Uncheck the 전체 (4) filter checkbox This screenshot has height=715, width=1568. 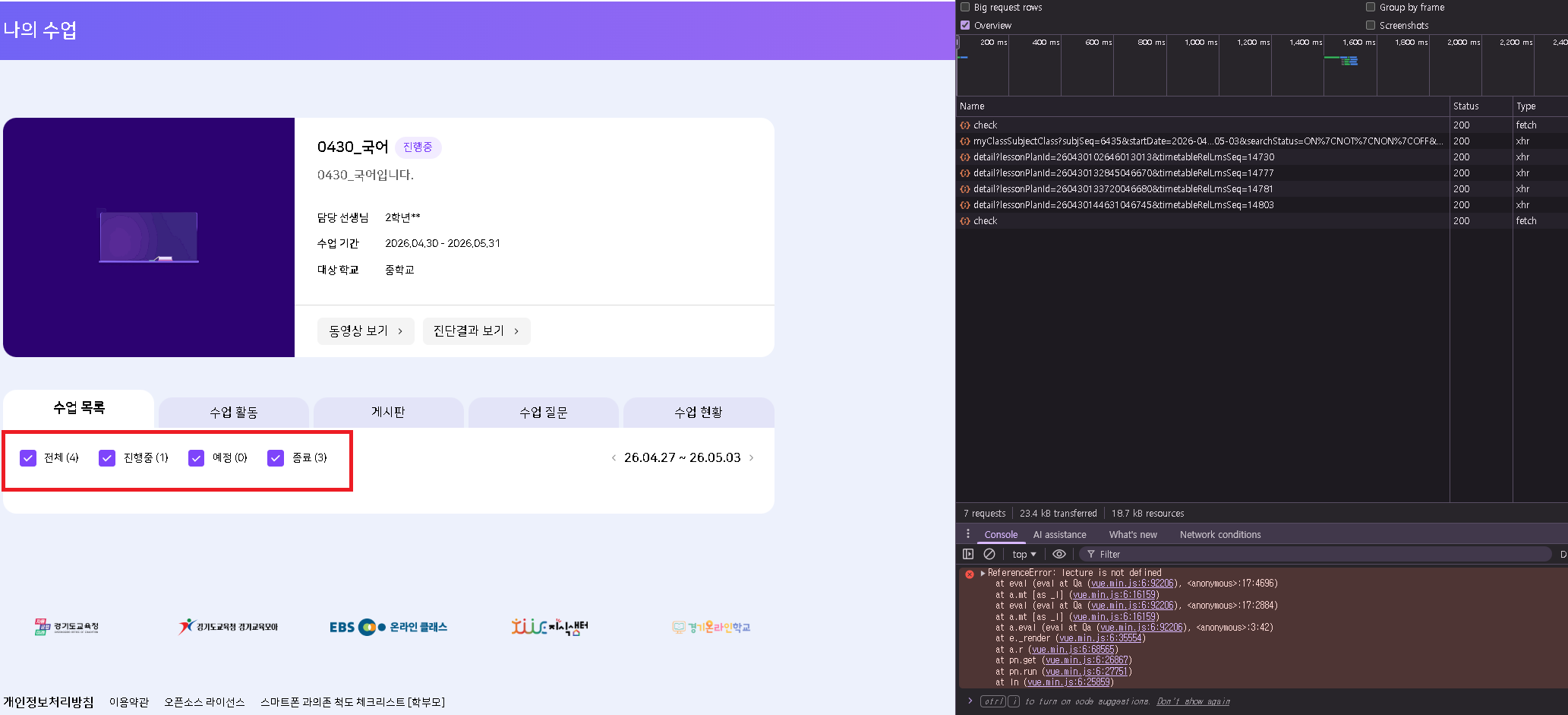pyautogui.click(x=28, y=457)
